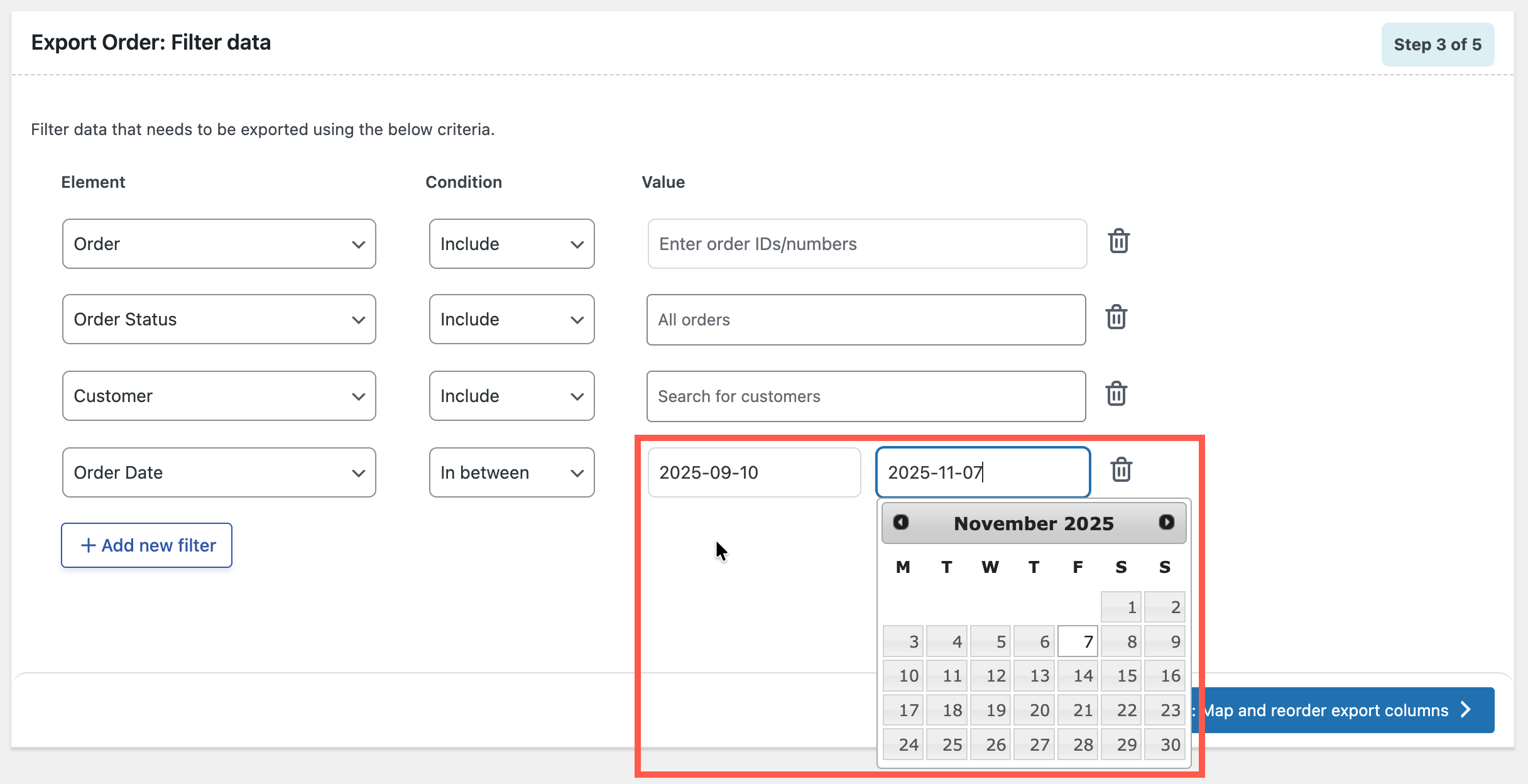Screen dimensions: 1528x784
Task: Focus the All orders status field
Action: 866,319
